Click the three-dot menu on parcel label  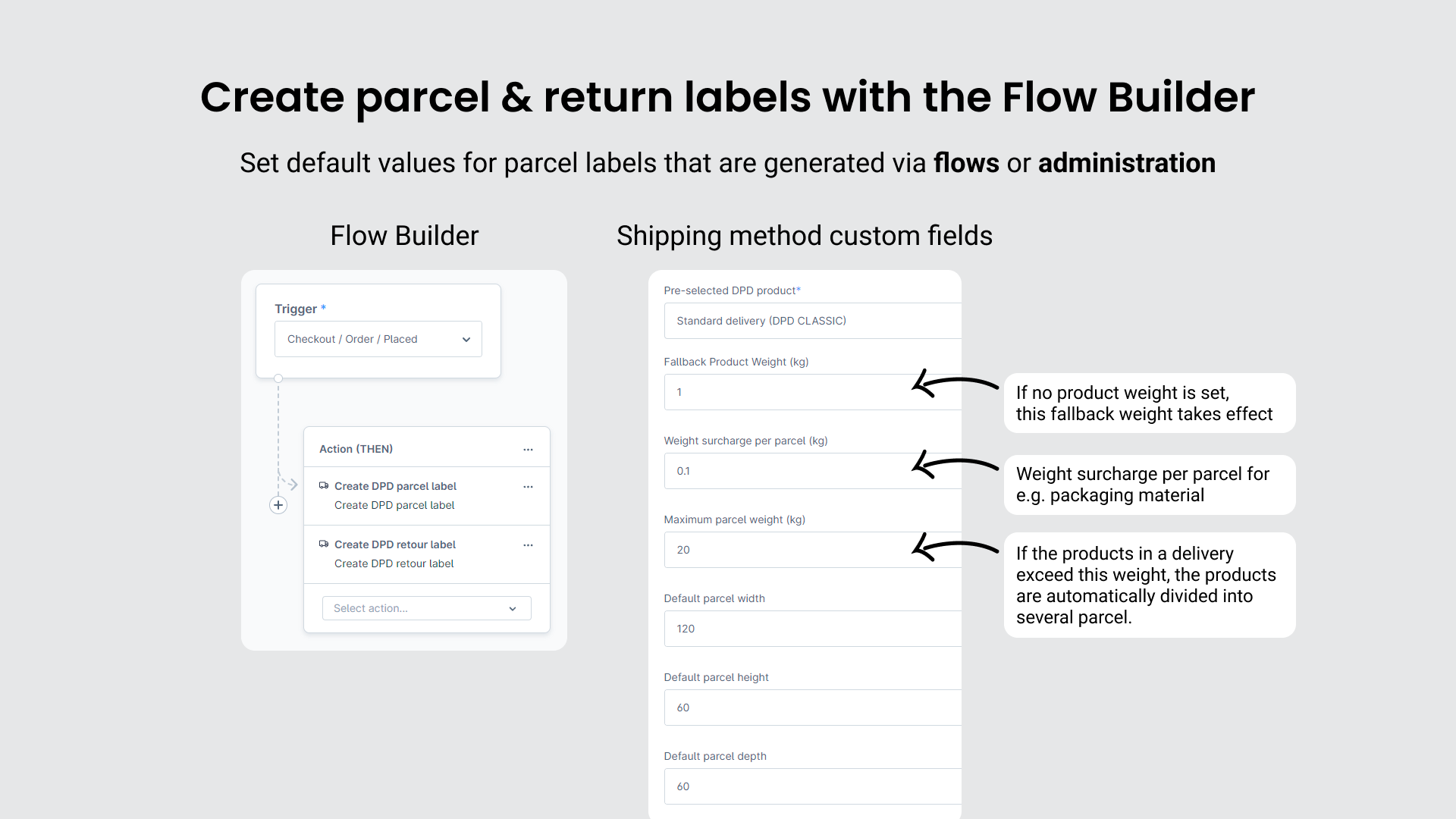tap(527, 486)
